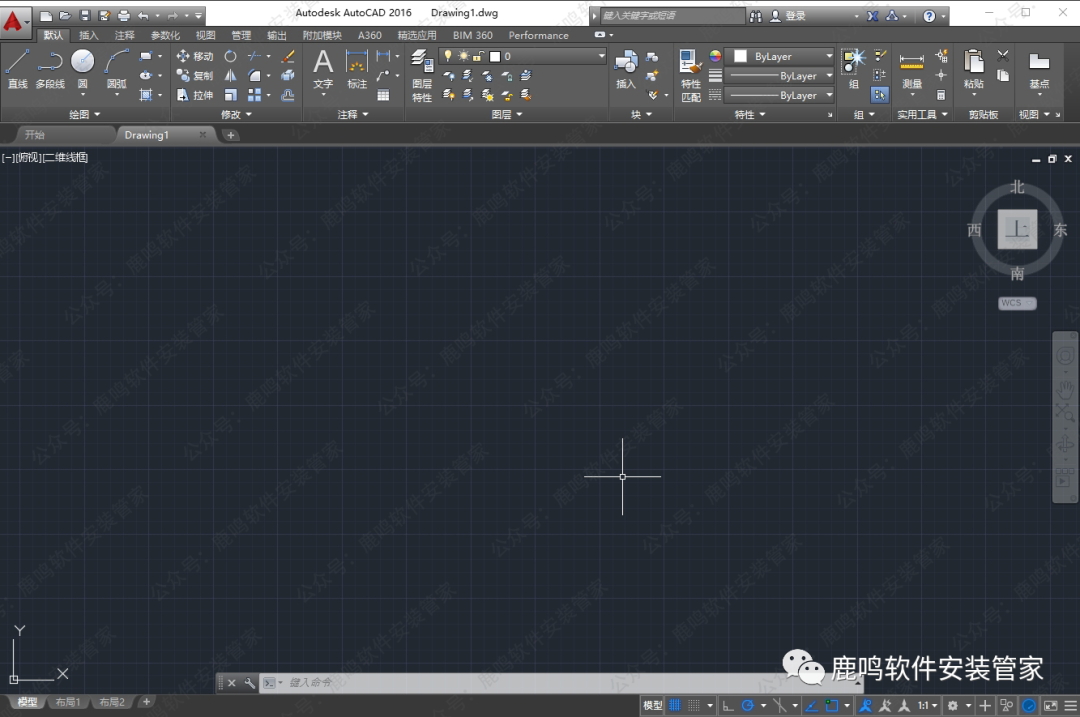The height and width of the screenshot is (717, 1080).
Task: Toggle grid display in status bar
Action: click(x=674, y=705)
